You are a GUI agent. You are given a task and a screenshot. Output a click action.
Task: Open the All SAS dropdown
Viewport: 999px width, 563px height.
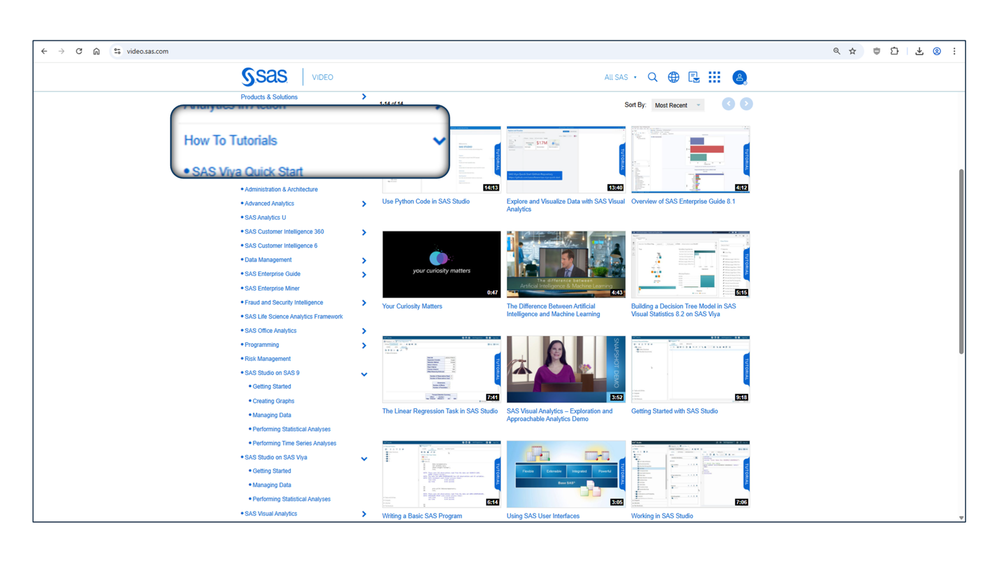[620, 77]
